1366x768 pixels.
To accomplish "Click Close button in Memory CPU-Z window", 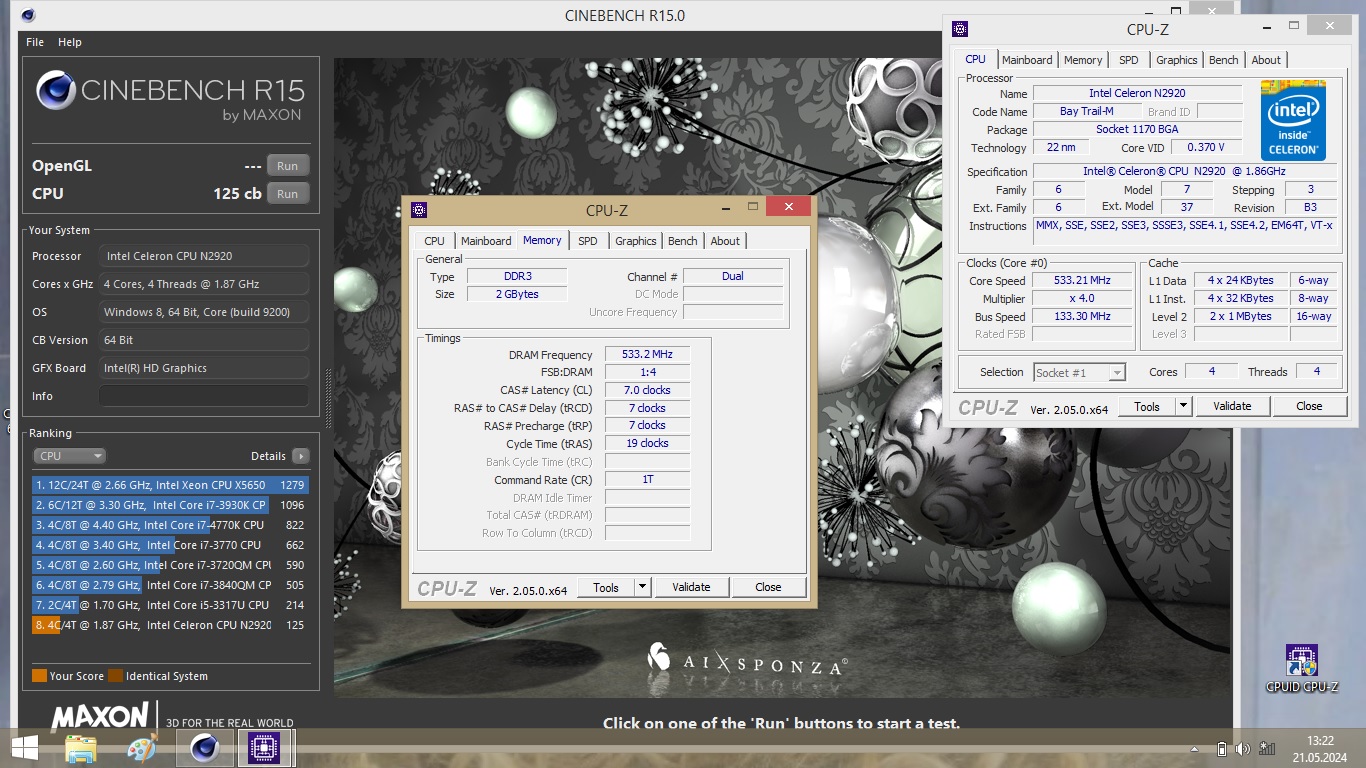I will (768, 588).
